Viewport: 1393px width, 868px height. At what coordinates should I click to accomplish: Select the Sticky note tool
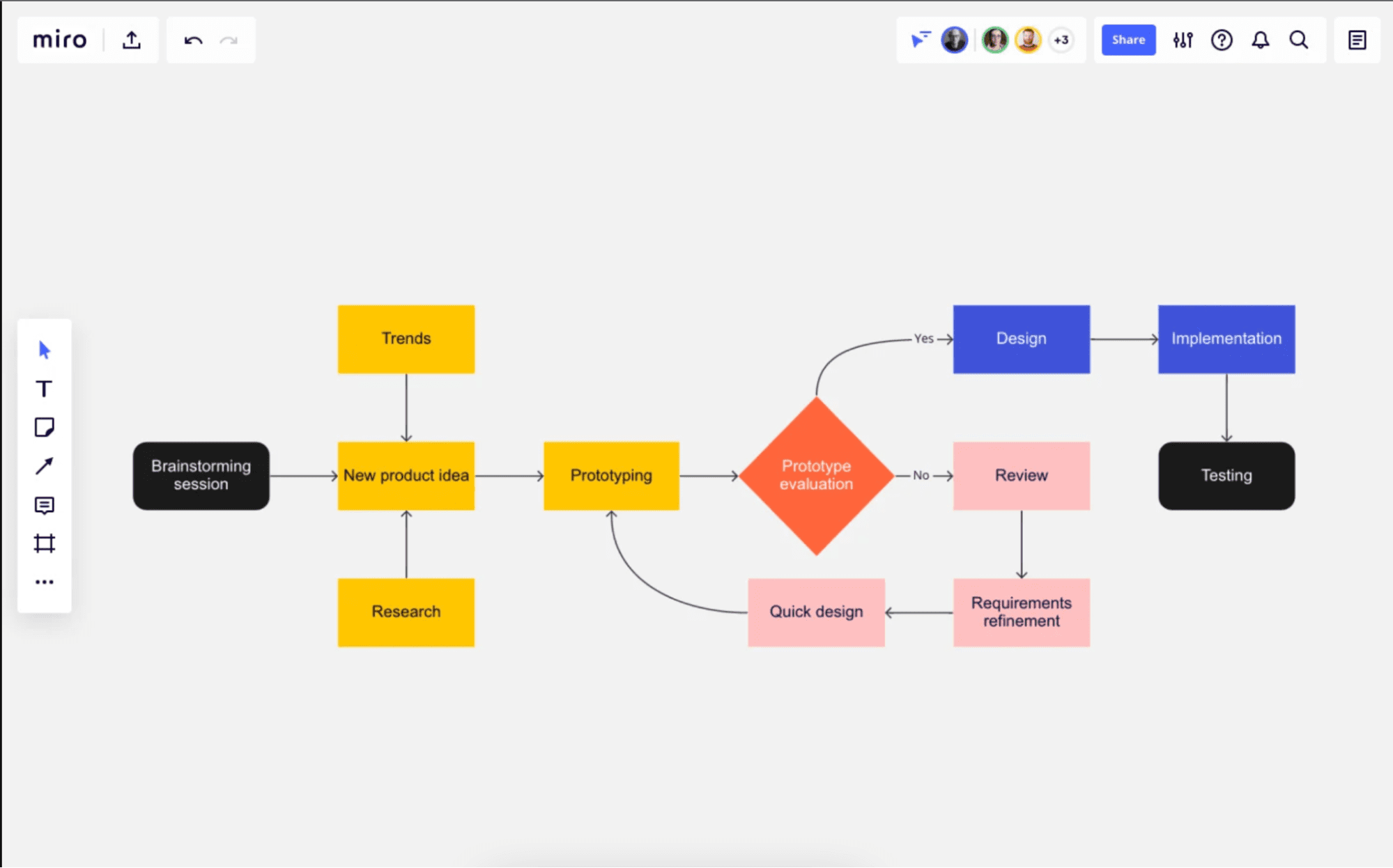pos(44,428)
